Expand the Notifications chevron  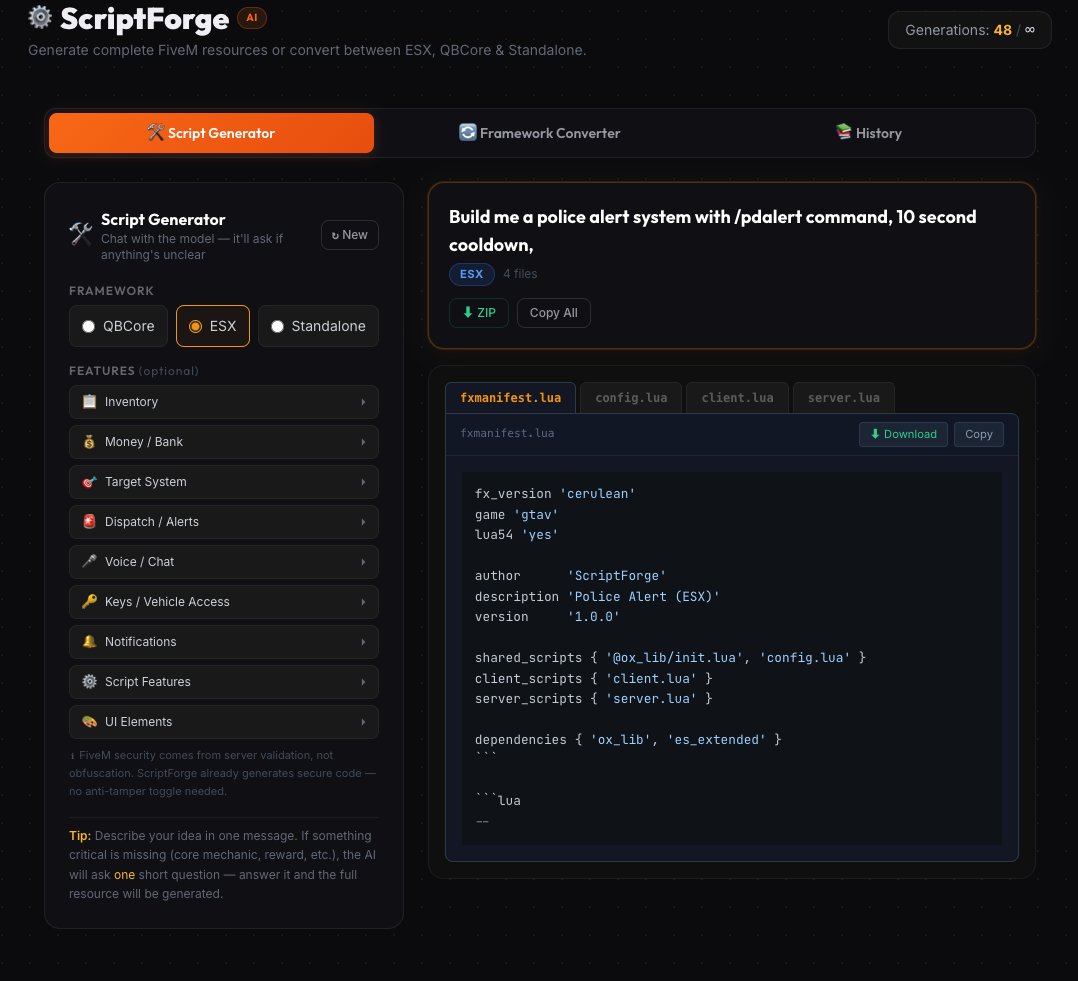[363, 641]
